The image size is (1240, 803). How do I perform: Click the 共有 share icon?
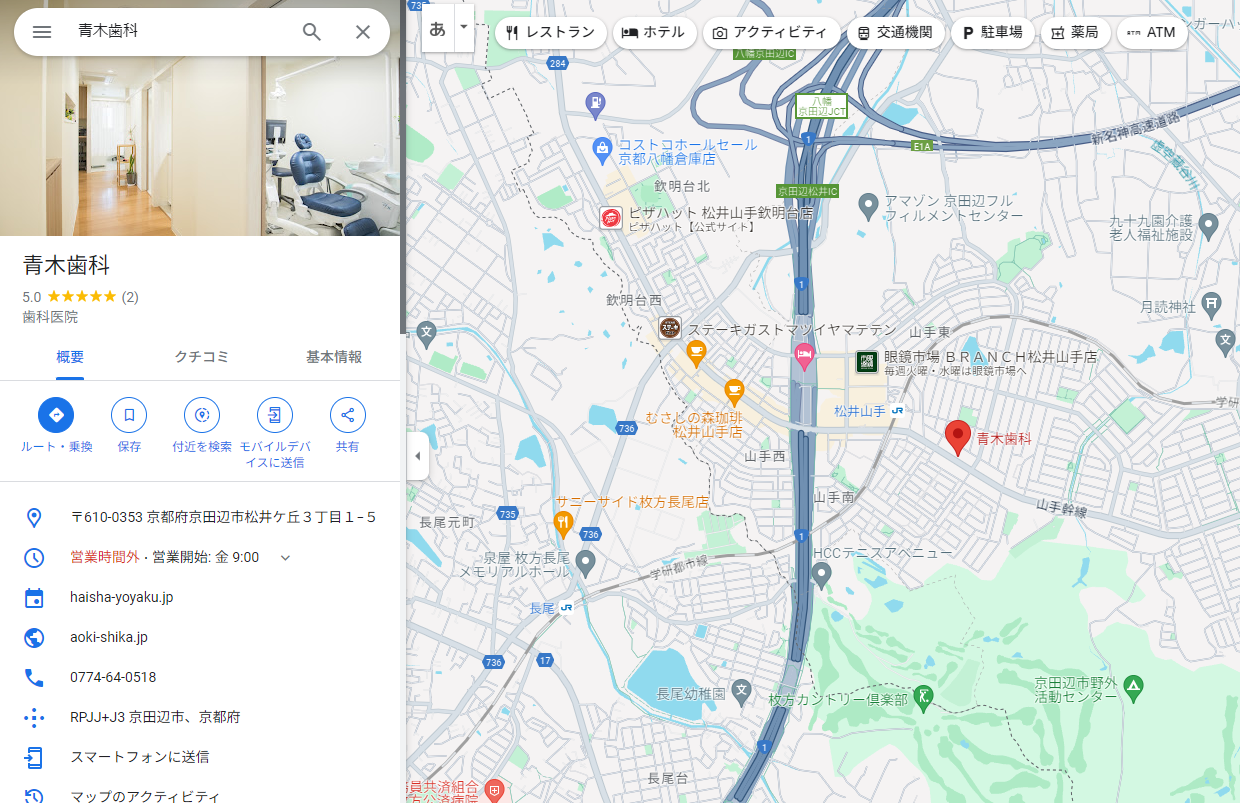(x=347, y=414)
